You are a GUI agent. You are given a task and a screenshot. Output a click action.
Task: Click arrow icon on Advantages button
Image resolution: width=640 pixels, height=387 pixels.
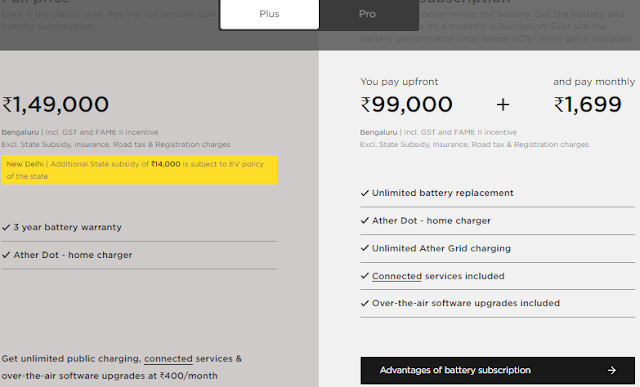[x=611, y=370]
